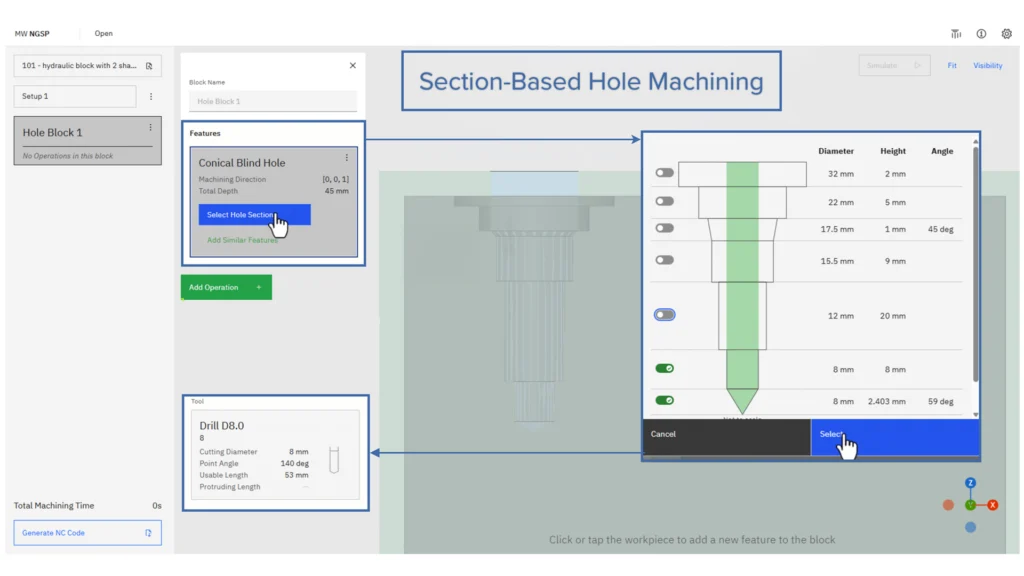The width and height of the screenshot is (1024, 576).
Task: Click Generate NC Code button
Action: point(88,533)
